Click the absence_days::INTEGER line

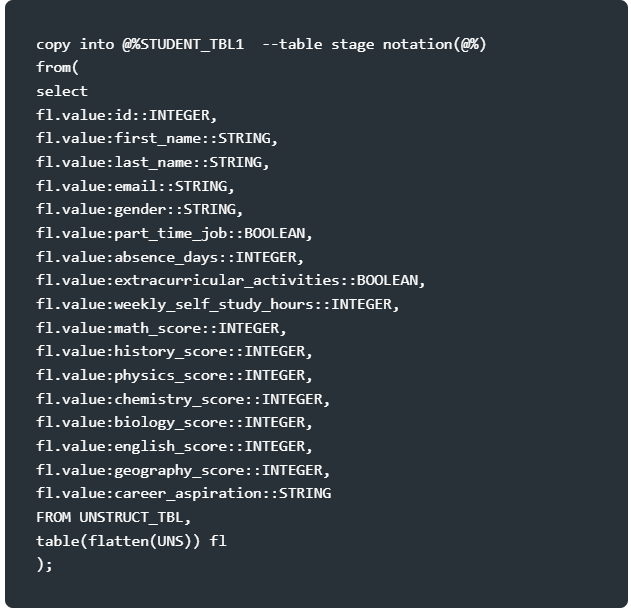tap(170, 257)
